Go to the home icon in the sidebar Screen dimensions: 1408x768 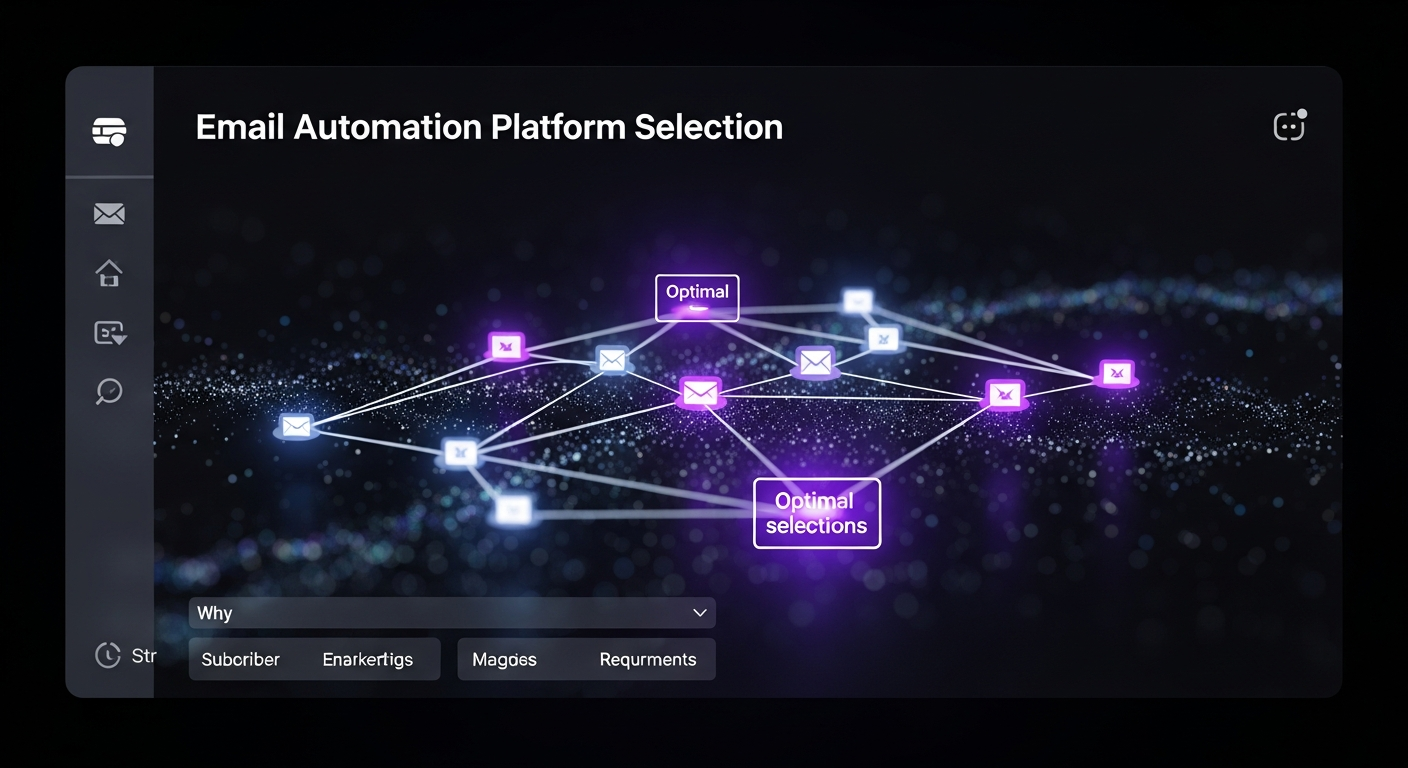pyautogui.click(x=109, y=273)
